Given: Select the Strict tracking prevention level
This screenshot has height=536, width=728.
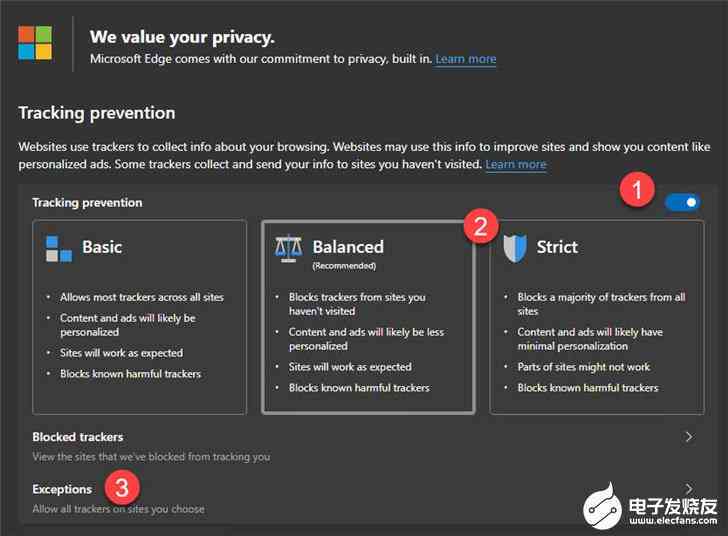Looking at the screenshot, I should point(597,317).
